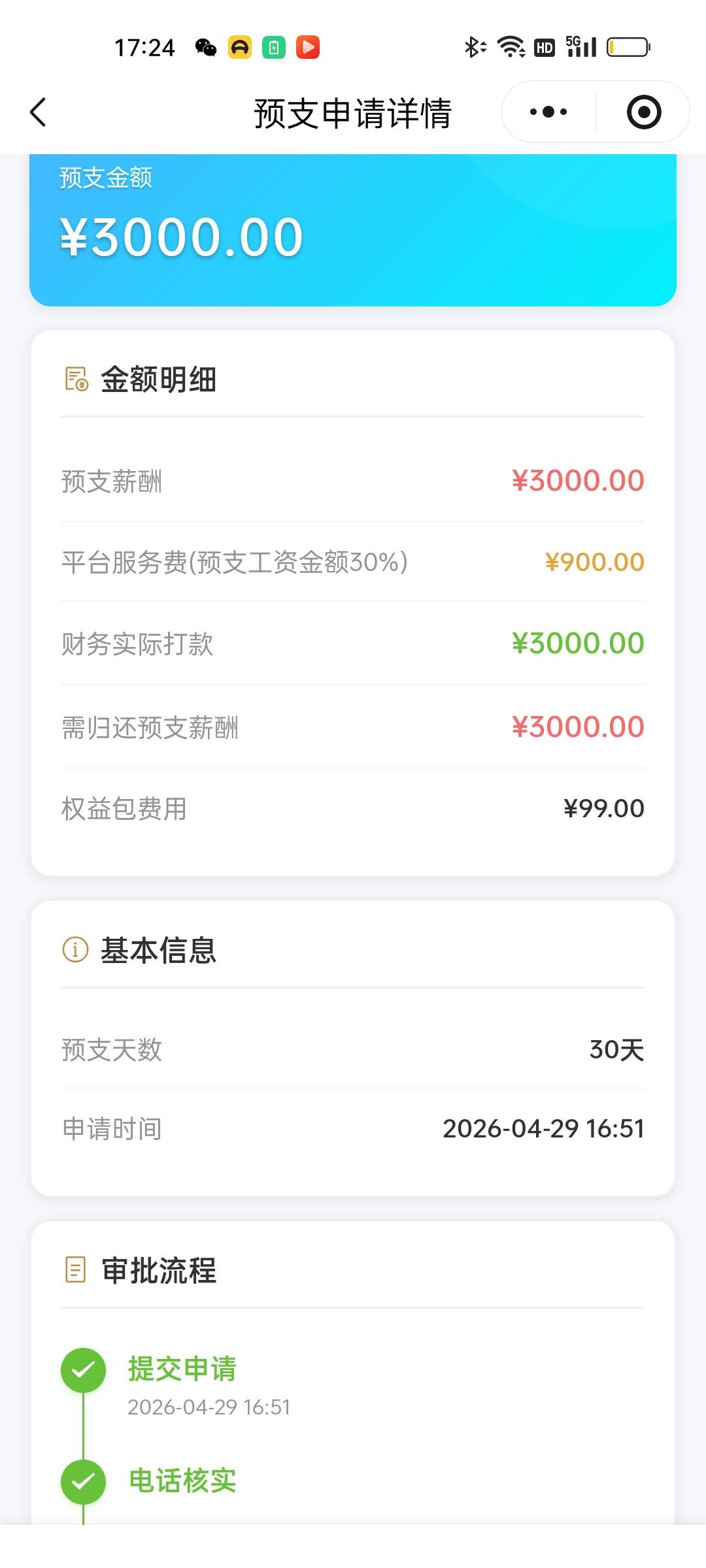Open mini program more options menu
The image size is (706, 1568).
coord(548,112)
